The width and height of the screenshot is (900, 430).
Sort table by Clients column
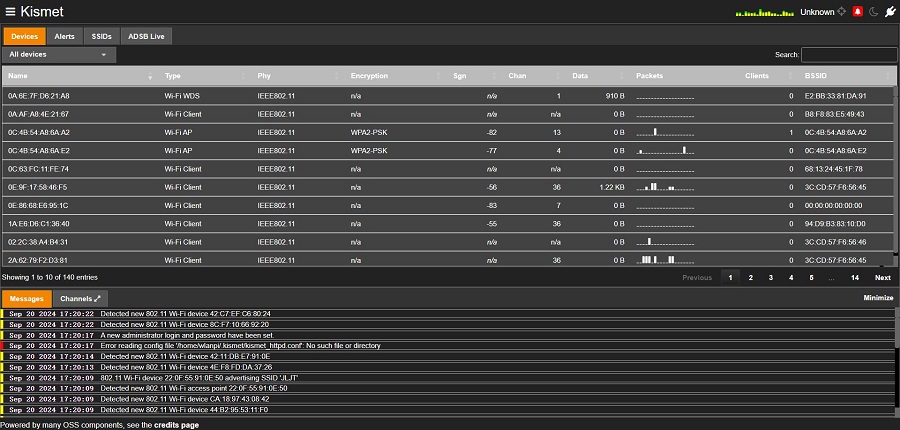769,76
